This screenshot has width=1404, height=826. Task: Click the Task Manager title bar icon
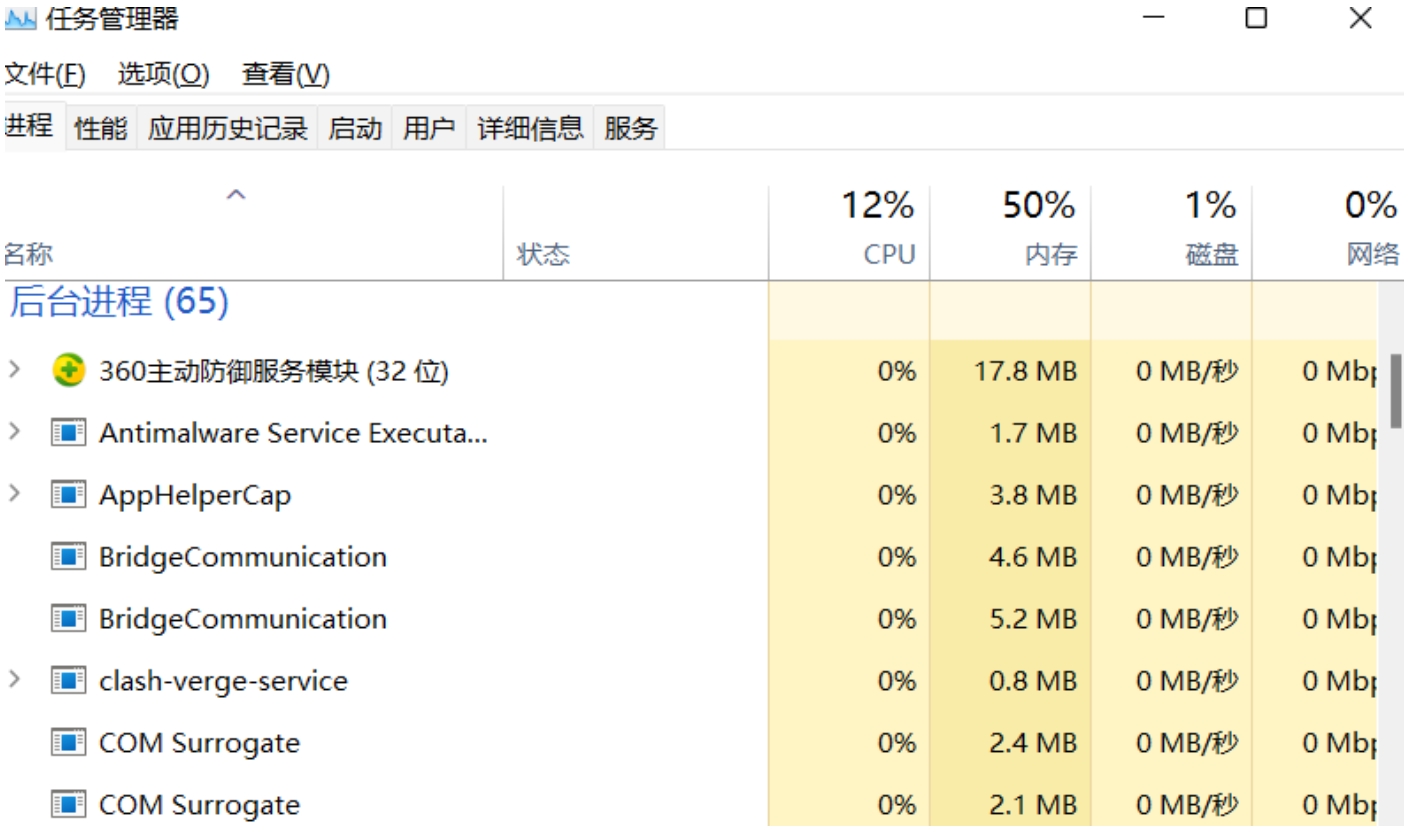tap(20, 18)
